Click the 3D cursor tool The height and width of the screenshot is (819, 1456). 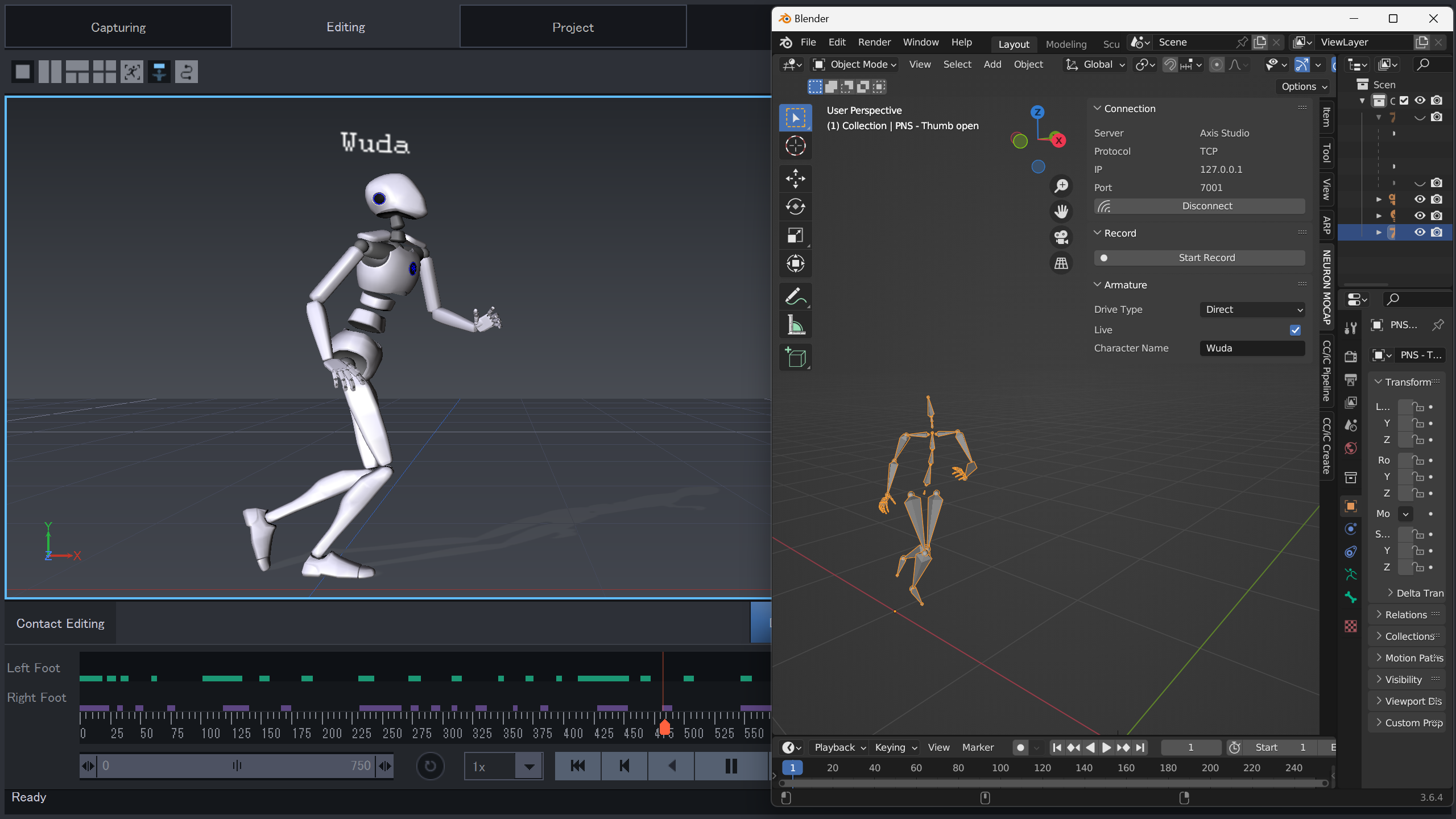pos(795,146)
